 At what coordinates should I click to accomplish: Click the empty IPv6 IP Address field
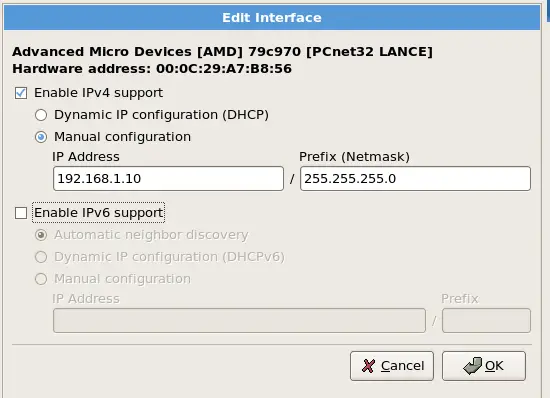pos(239,321)
